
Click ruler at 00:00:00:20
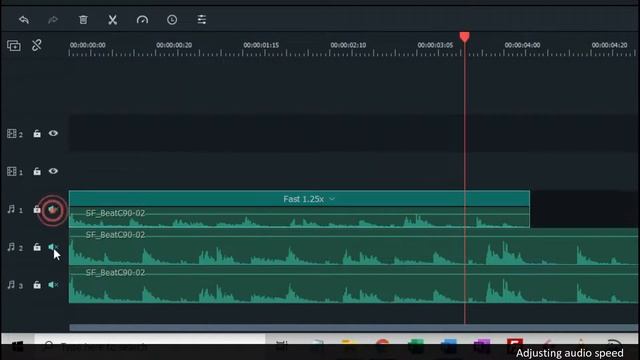(x=174, y=45)
